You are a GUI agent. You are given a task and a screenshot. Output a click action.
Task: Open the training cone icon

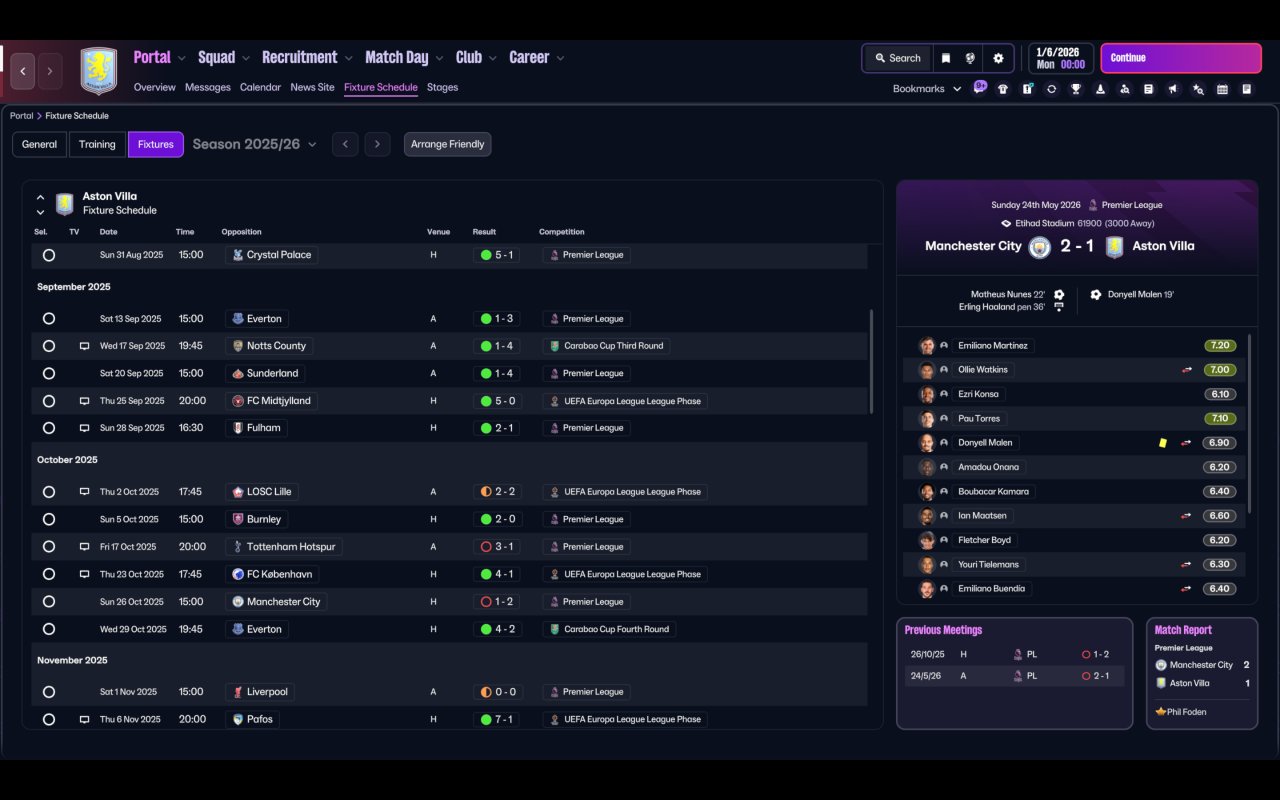pyautogui.click(x=1100, y=89)
